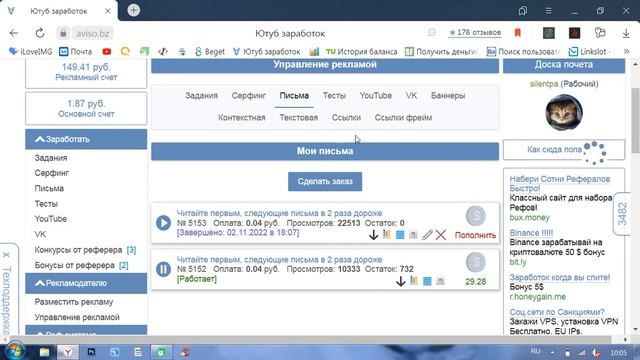Open statistics chart icon for letter 5152
The width and height of the screenshot is (640, 360).
coord(414,280)
